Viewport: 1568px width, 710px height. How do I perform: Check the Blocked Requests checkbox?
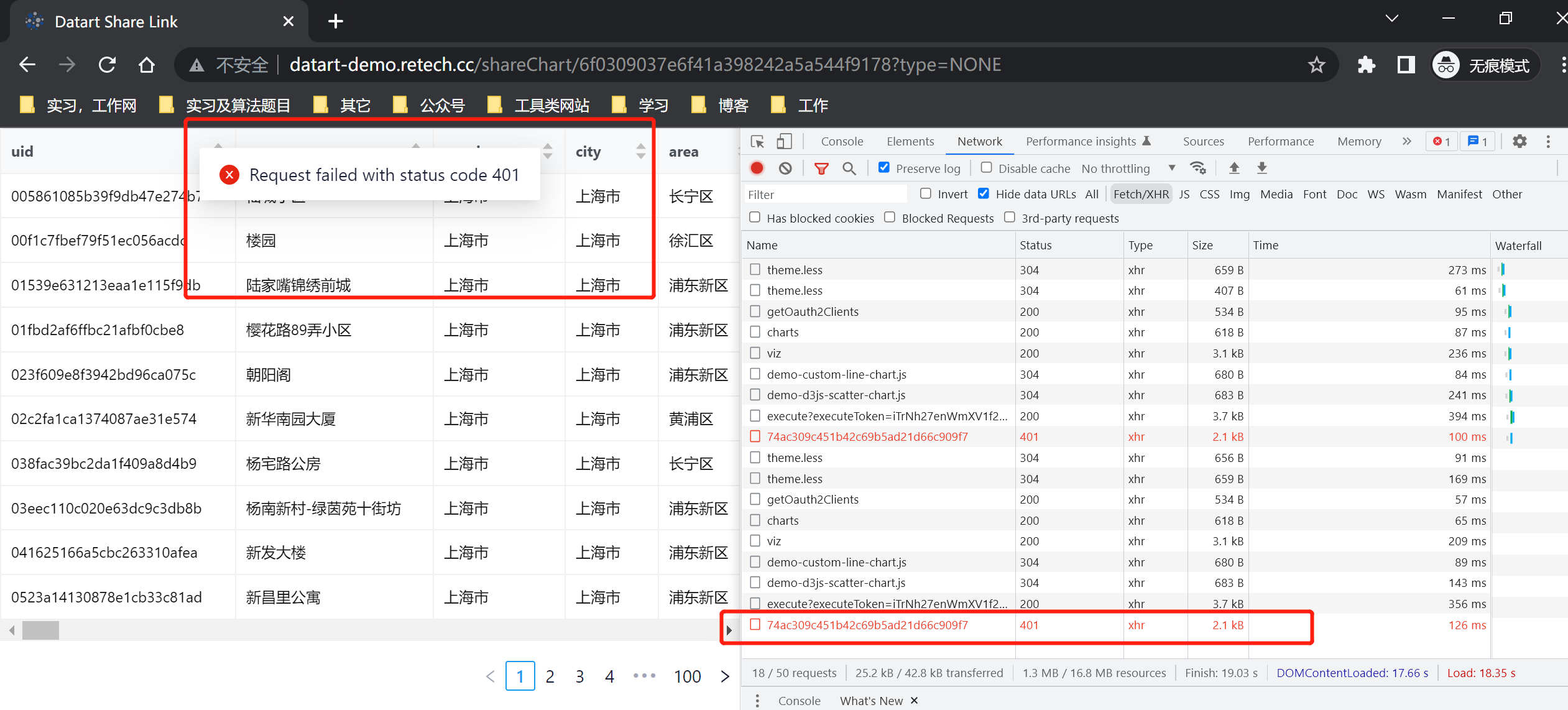coord(890,217)
